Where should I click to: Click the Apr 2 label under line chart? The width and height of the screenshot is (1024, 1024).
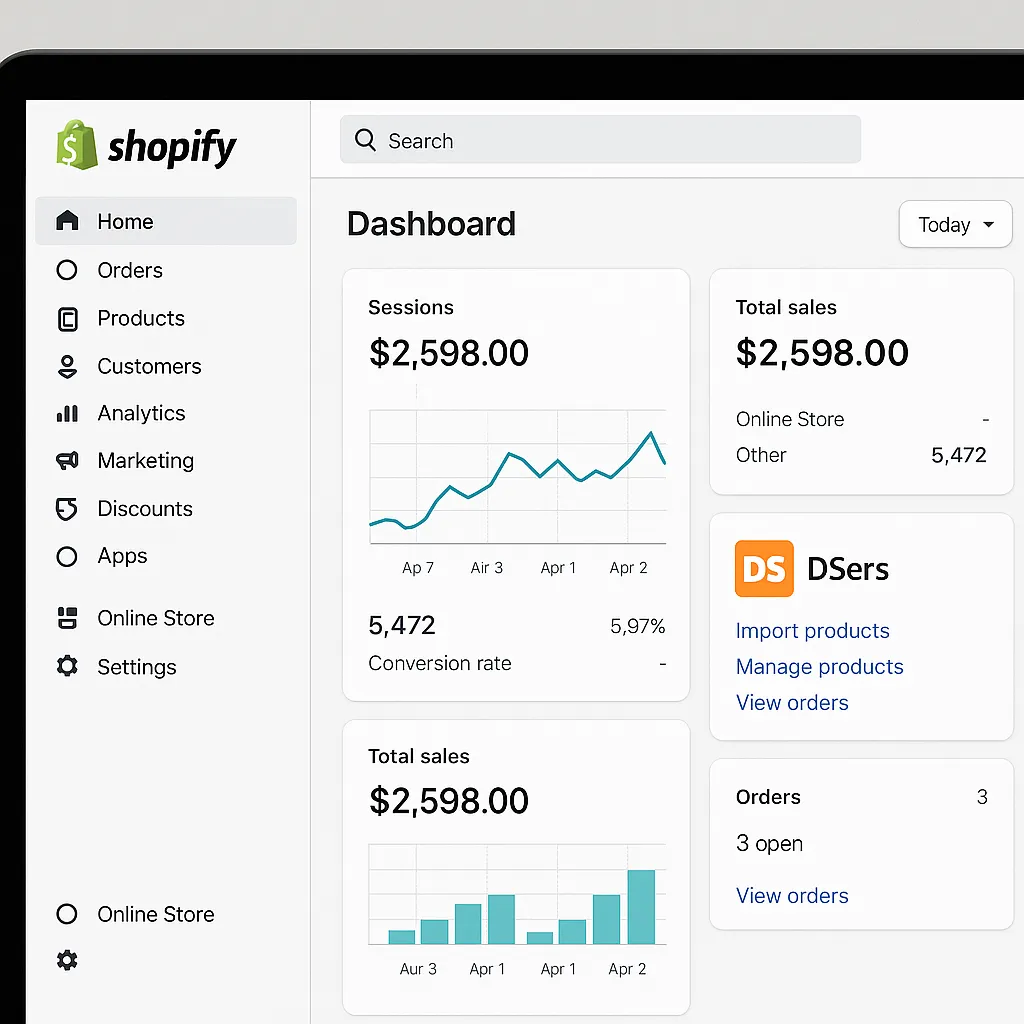coord(628,568)
